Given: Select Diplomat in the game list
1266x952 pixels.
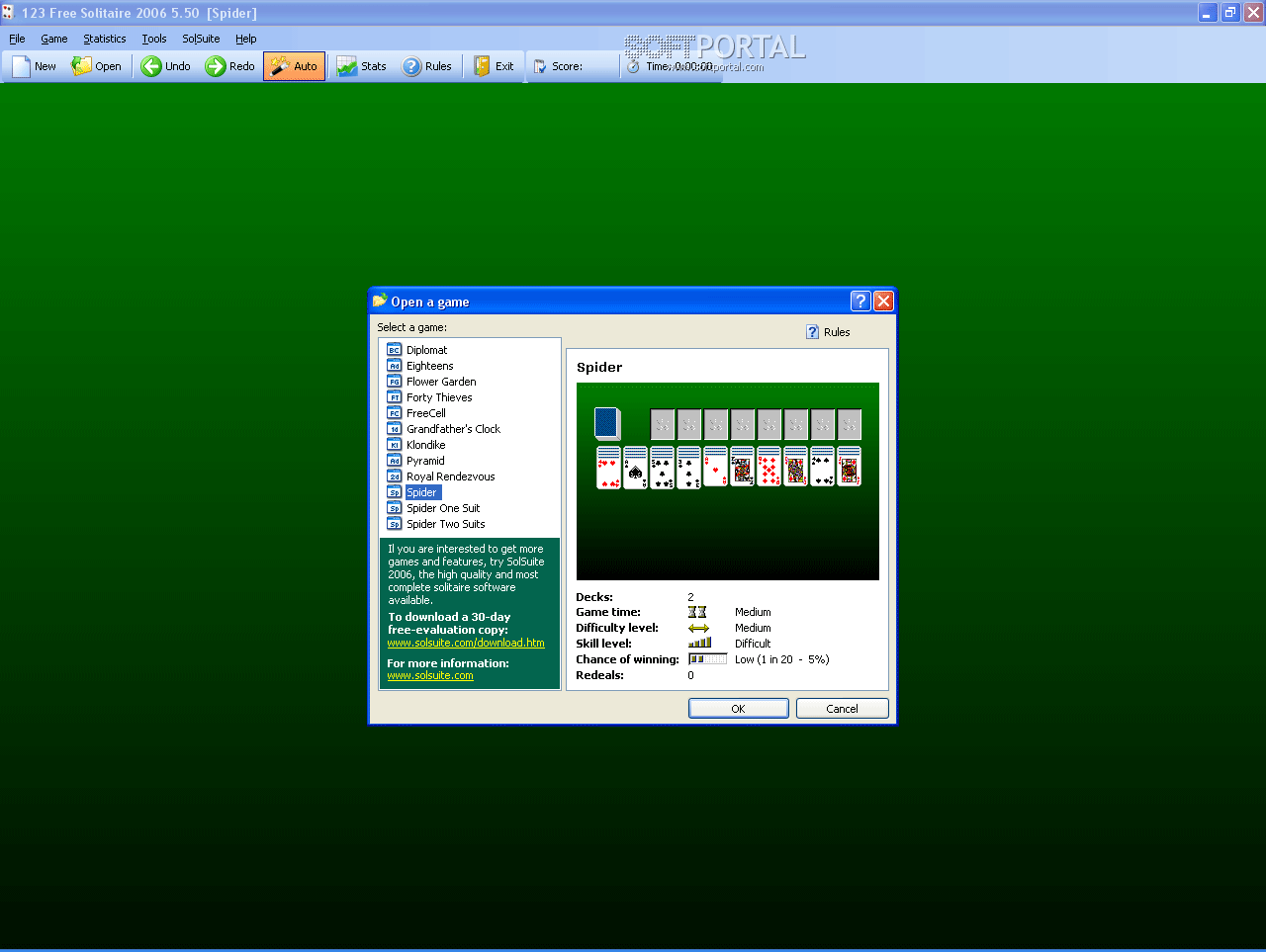Looking at the screenshot, I should (426, 350).
